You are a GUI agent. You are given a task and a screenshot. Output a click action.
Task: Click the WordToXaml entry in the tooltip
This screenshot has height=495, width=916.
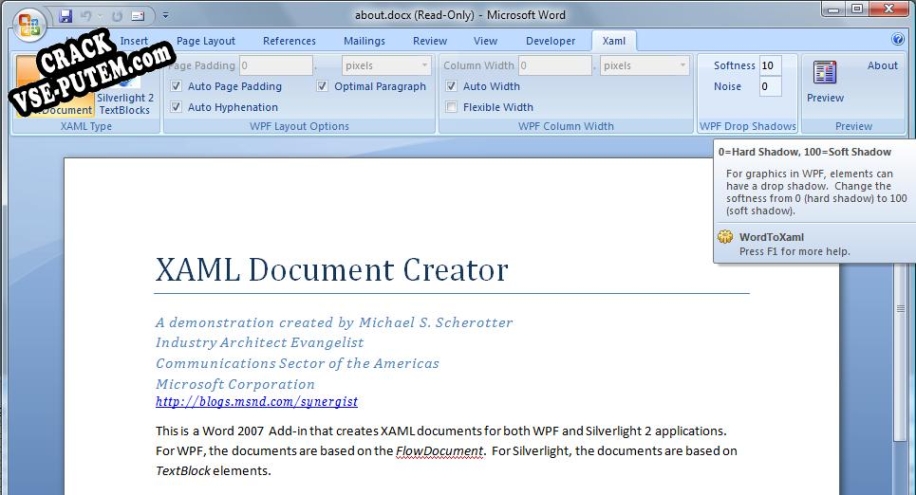coord(771,237)
